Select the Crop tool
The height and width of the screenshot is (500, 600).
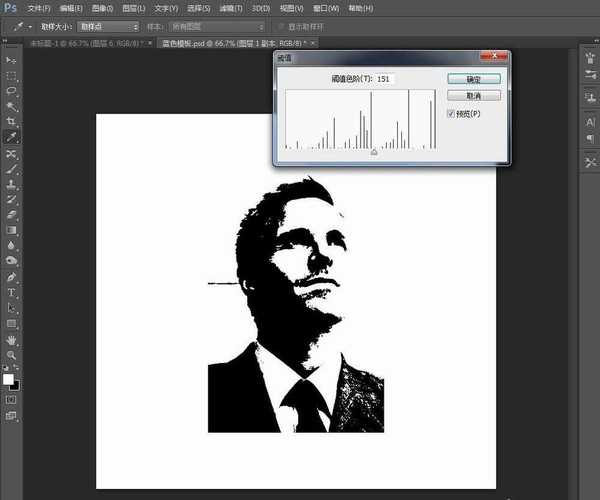12,121
